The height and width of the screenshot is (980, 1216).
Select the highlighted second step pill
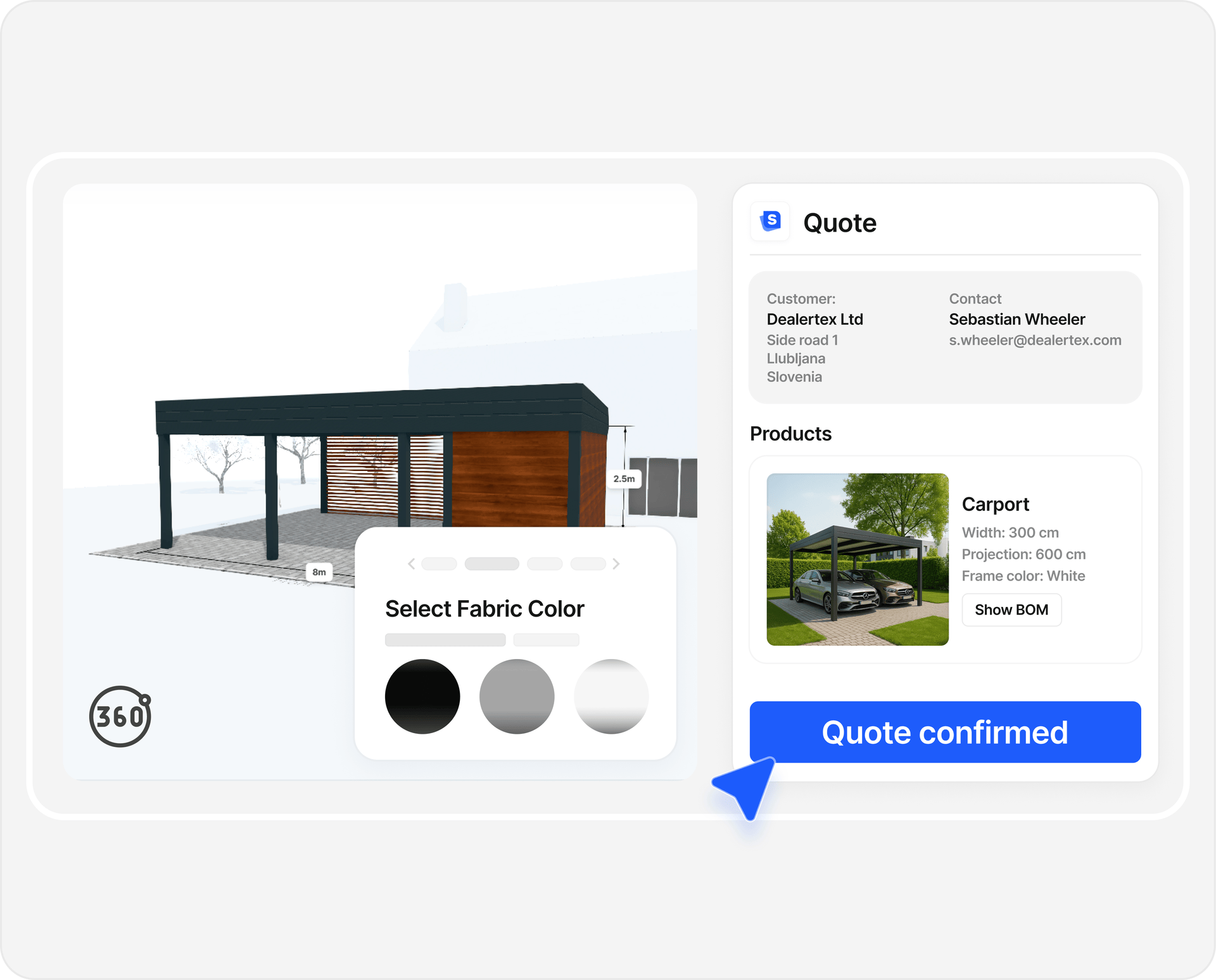491,563
